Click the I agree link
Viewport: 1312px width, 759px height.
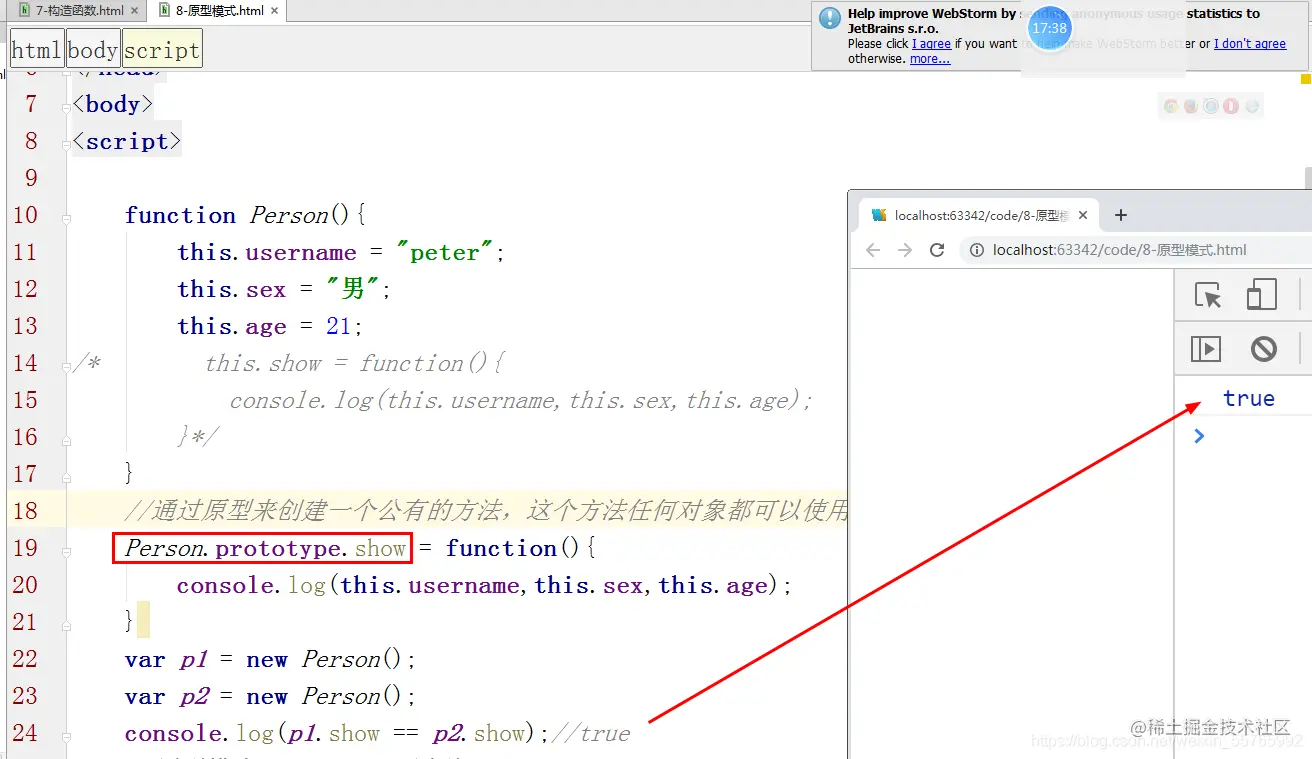[x=931, y=44]
